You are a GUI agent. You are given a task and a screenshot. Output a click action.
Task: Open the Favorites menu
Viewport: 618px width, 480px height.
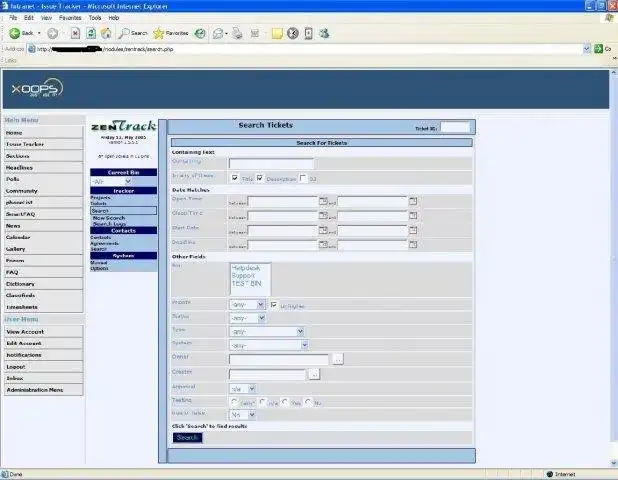(70, 18)
